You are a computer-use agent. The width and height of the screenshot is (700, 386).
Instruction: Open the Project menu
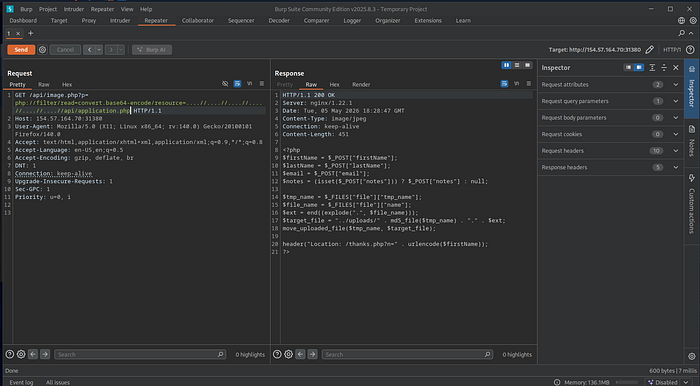pos(48,9)
